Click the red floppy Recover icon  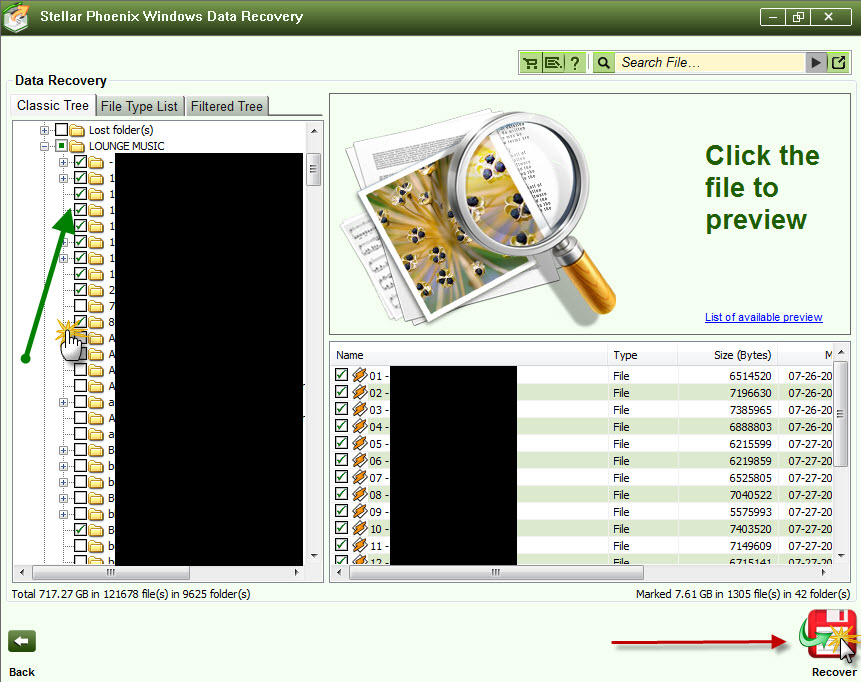tap(828, 634)
